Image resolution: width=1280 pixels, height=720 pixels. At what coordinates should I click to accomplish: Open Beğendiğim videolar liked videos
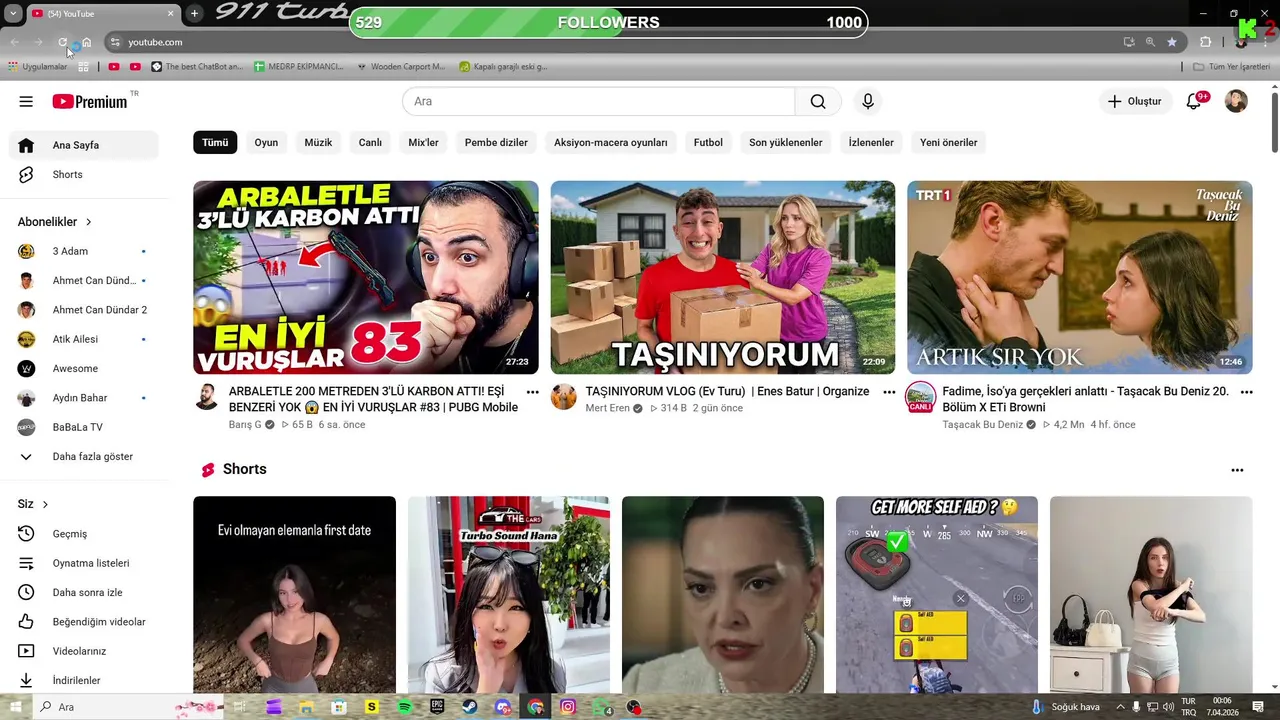84,622
